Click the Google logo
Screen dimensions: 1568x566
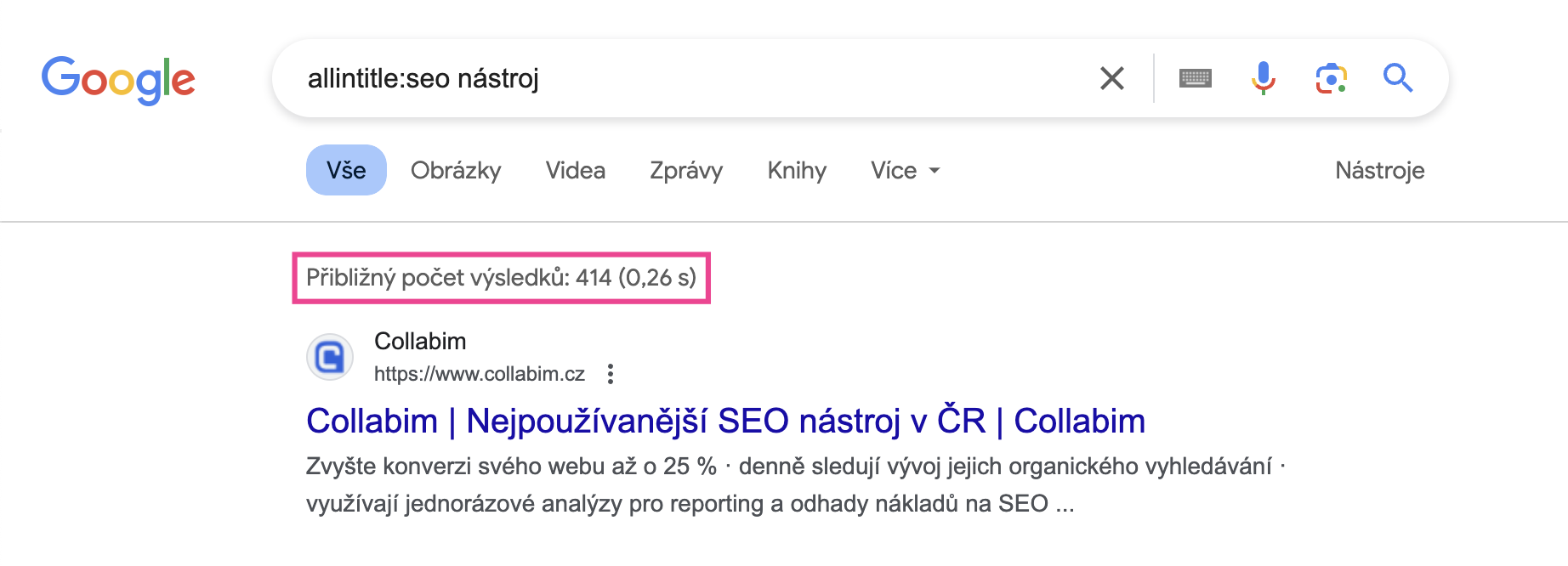click(x=118, y=80)
